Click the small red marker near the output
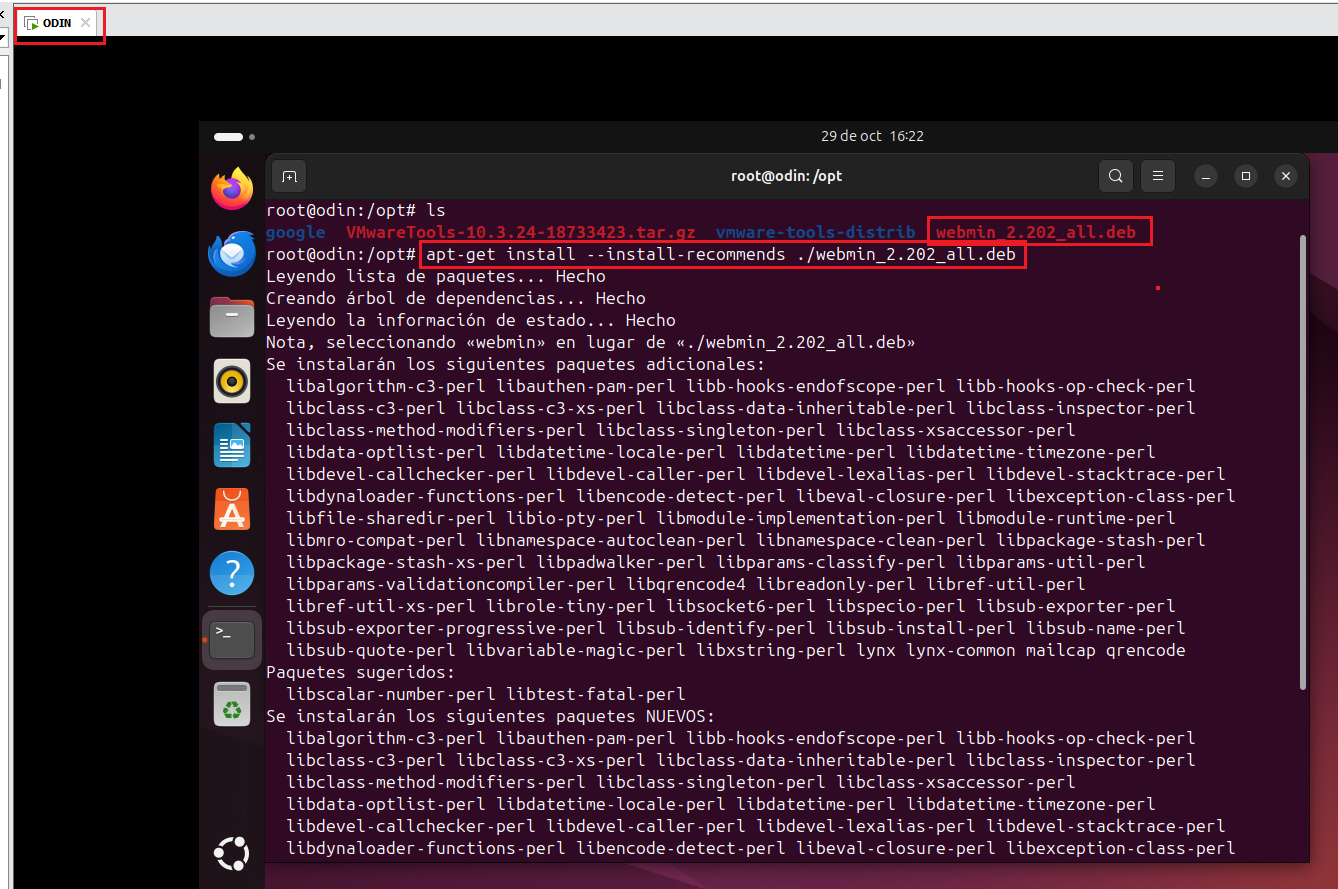The height and width of the screenshot is (889, 1338). [x=1157, y=288]
